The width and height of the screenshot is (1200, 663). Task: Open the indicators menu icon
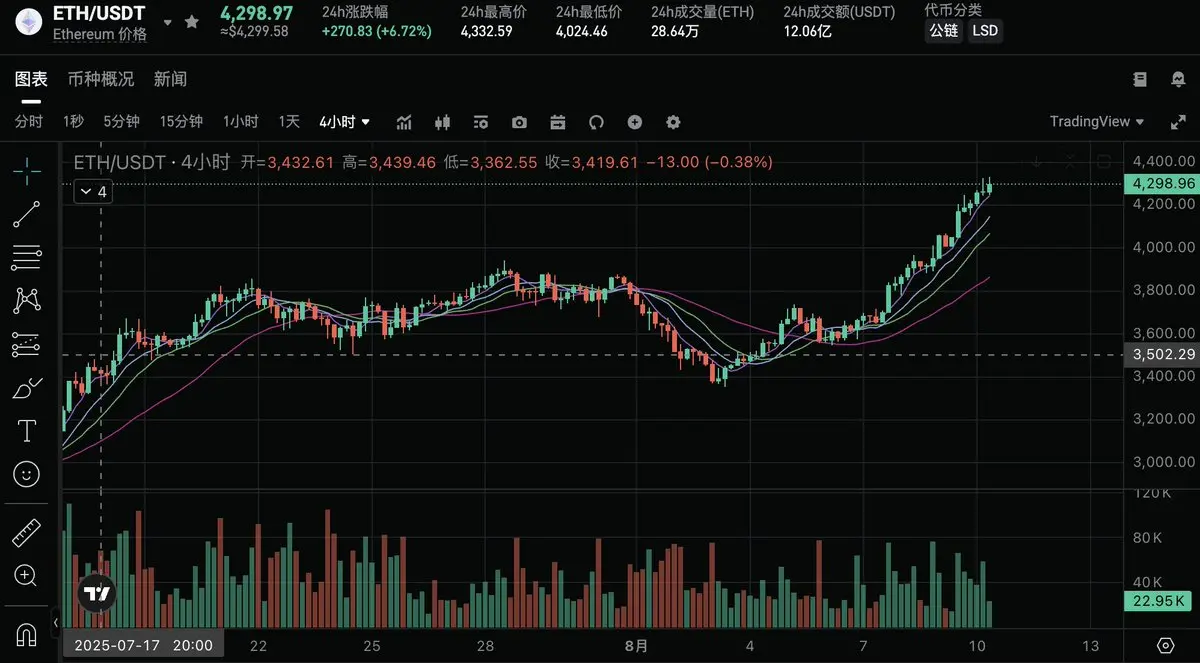tap(404, 122)
